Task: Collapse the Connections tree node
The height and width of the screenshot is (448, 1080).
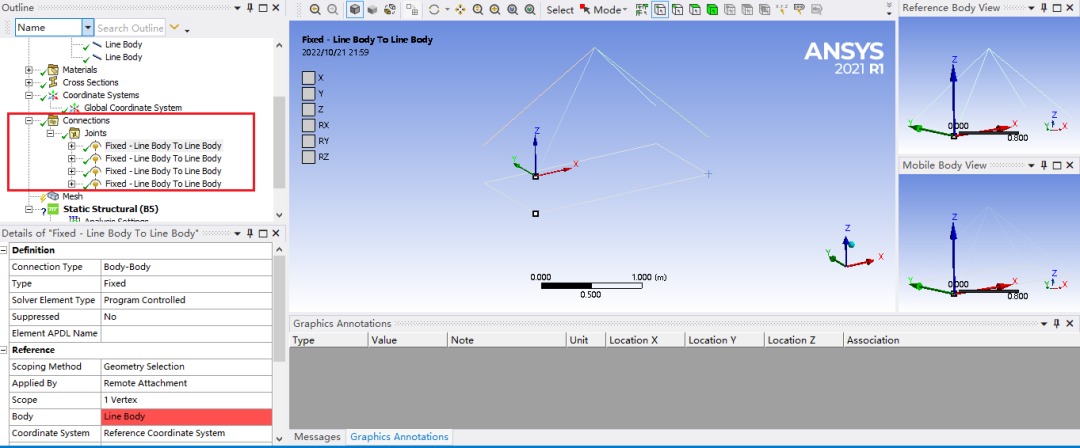Action: [x=28, y=120]
